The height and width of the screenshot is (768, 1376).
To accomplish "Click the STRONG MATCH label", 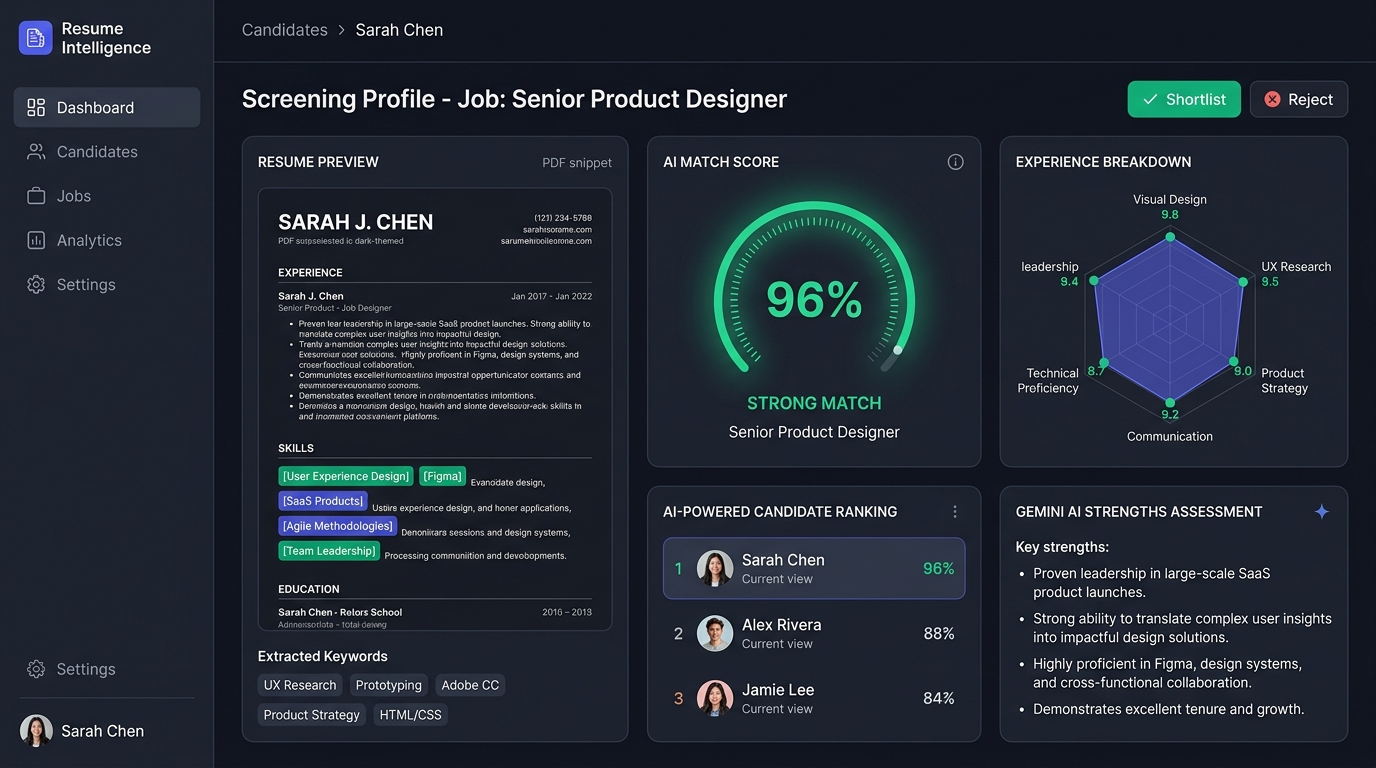I will tap(814, 403).
